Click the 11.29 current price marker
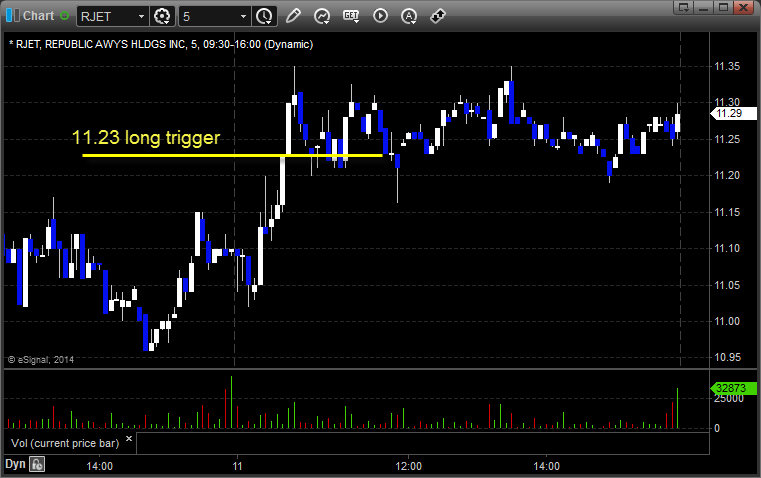Viewport: 761px width, 478px height. pyautogui.click(x=733, y=113)
